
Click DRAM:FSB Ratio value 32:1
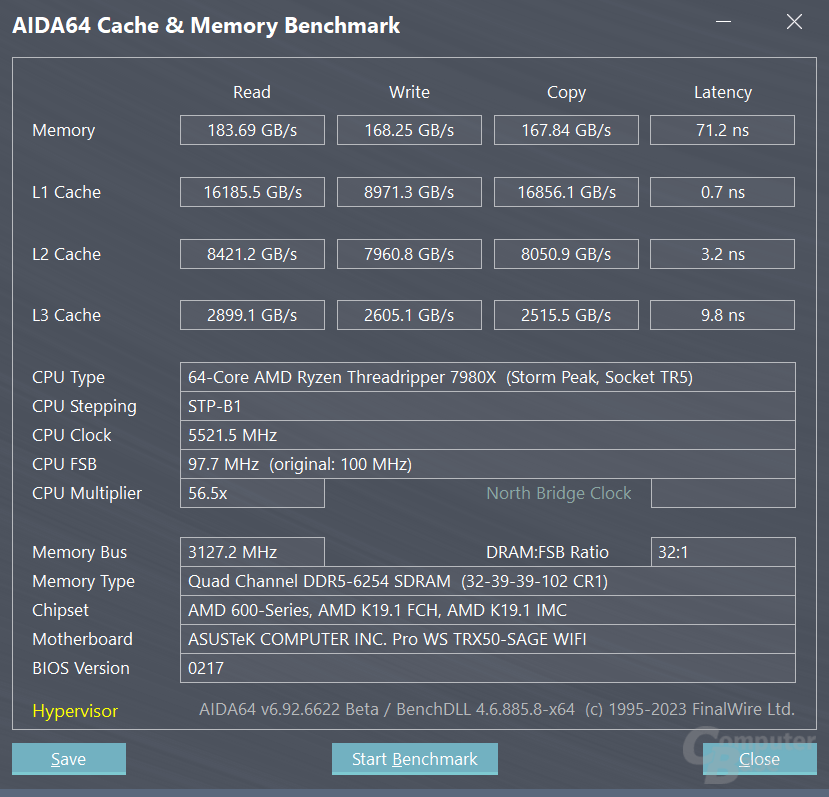click(723, 552)
